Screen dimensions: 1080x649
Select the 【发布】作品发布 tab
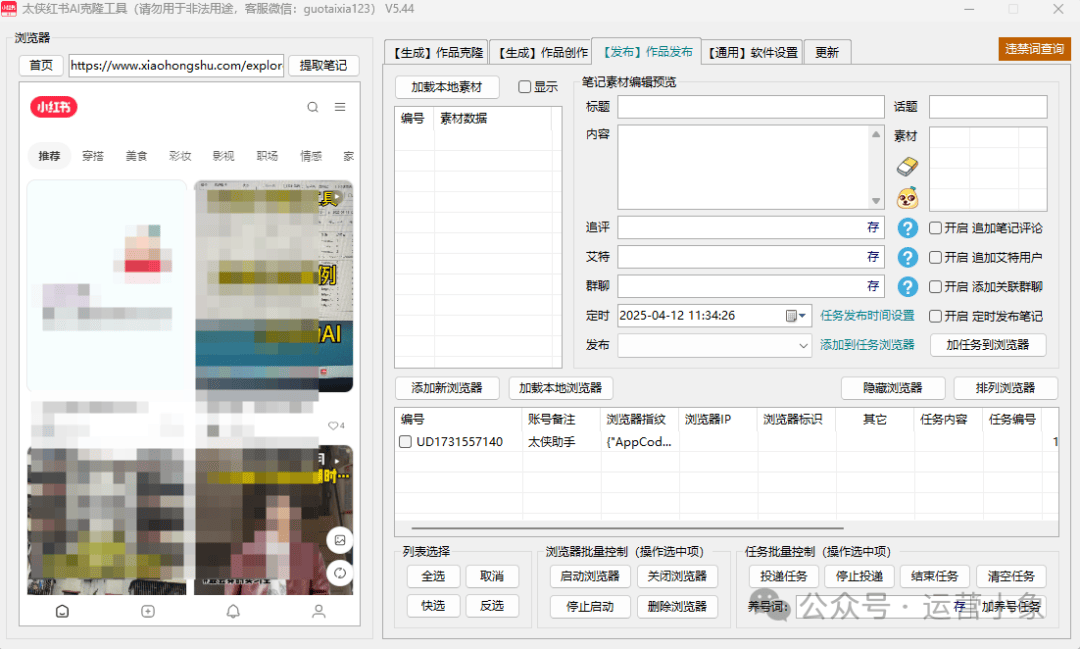click(x=647, y=52)
